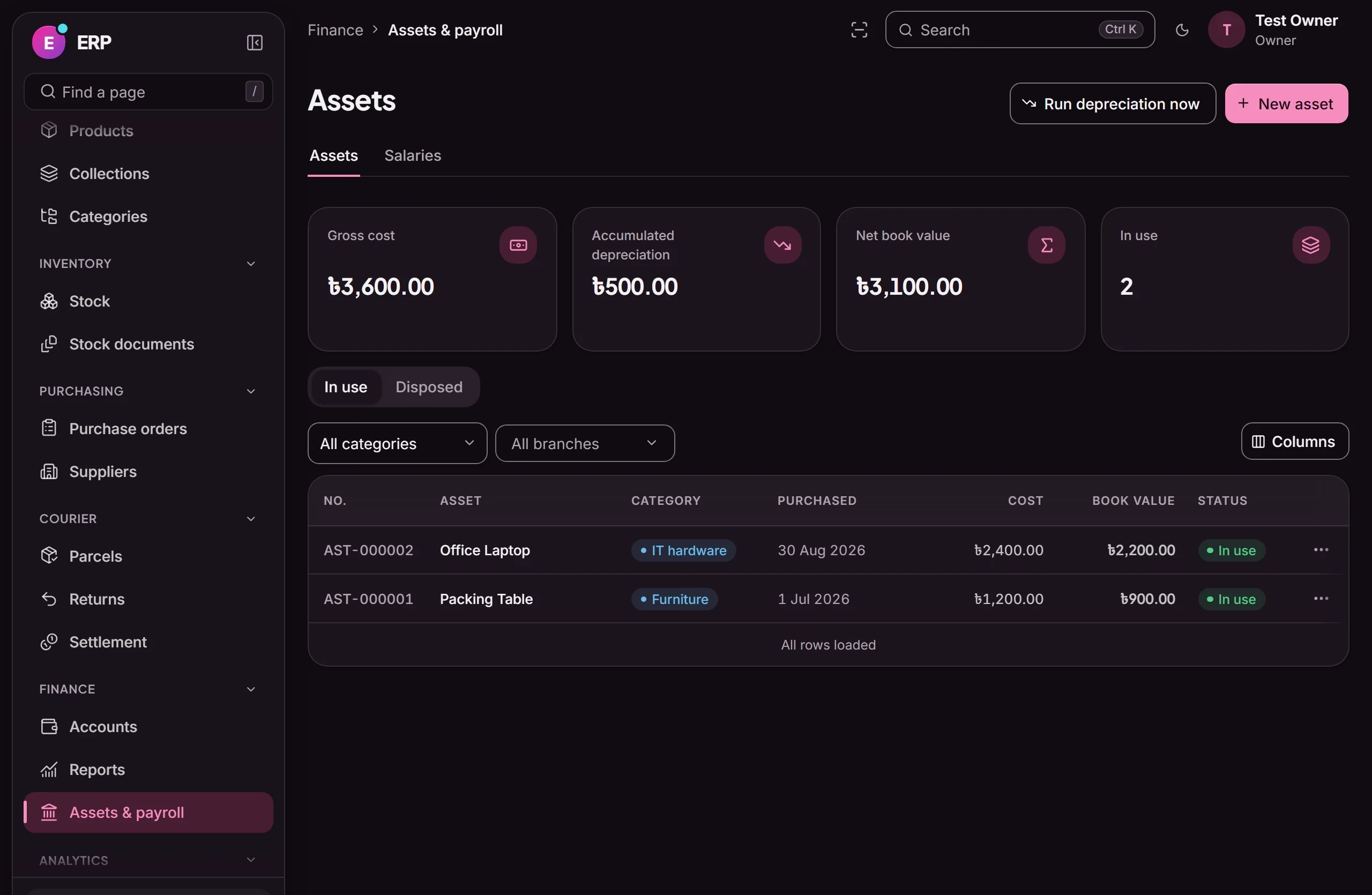Viewport: 1372px width, 895px height.
Task: Open the All branches dropdown
Action: 585,443
